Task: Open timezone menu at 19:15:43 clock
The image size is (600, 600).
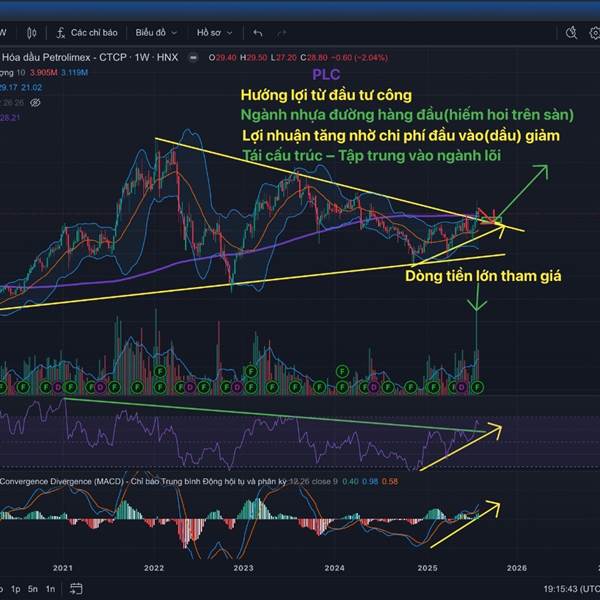Action: pos(572,589)
